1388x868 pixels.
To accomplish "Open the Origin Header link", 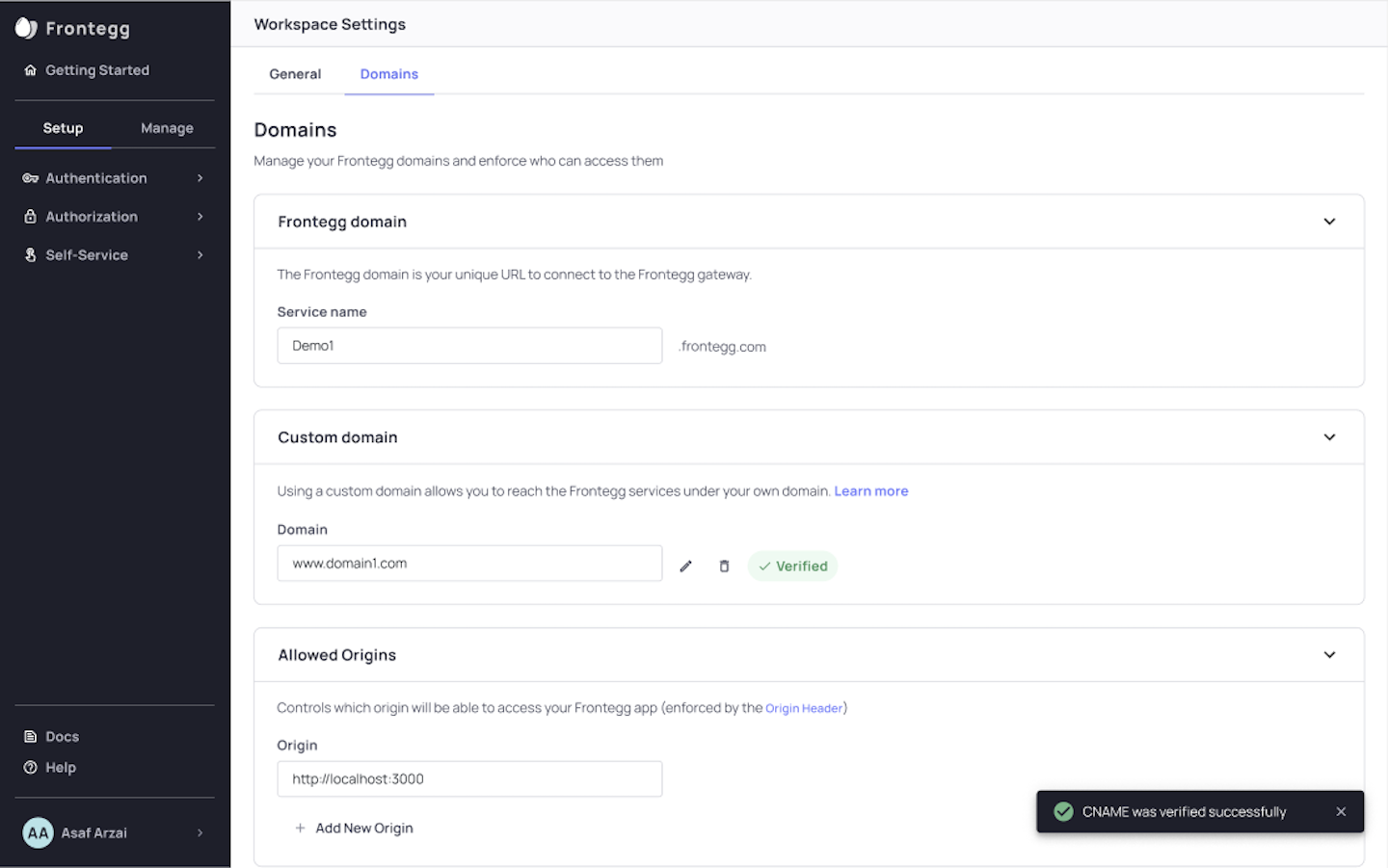I will (804, 708).
